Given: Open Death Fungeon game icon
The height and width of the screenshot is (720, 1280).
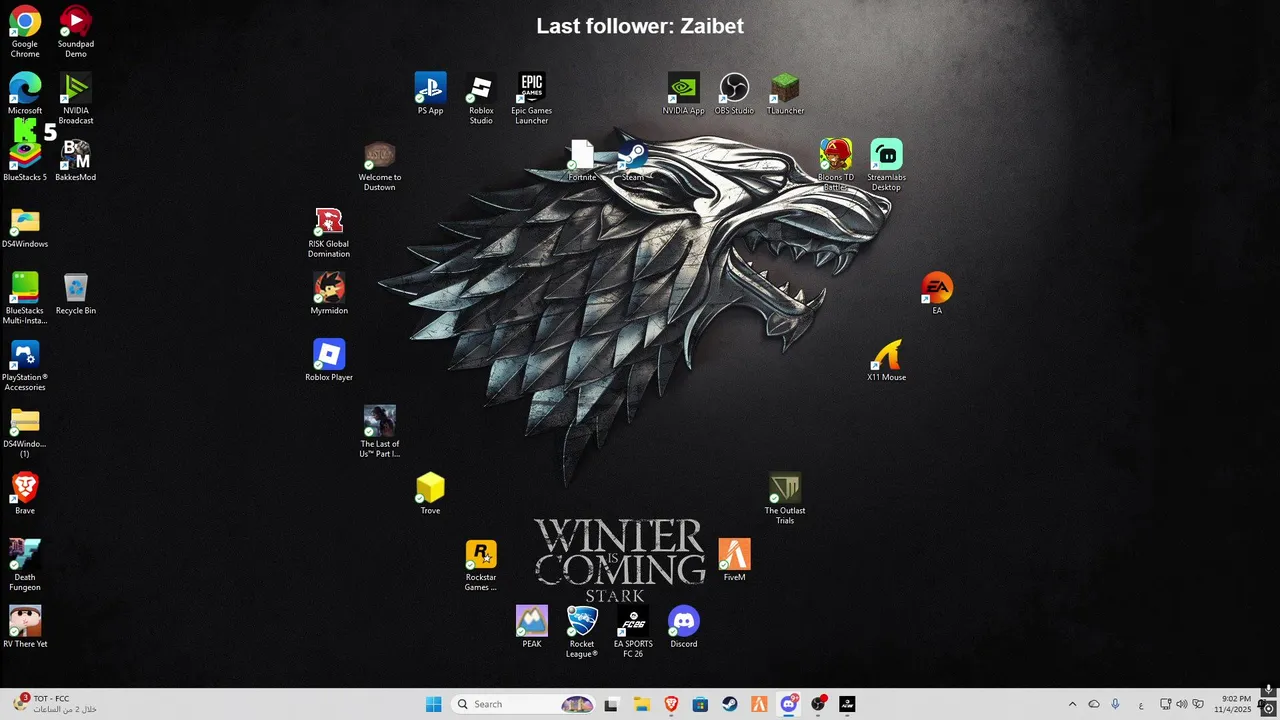Looking at the screenshot, I should pos(25,565).
